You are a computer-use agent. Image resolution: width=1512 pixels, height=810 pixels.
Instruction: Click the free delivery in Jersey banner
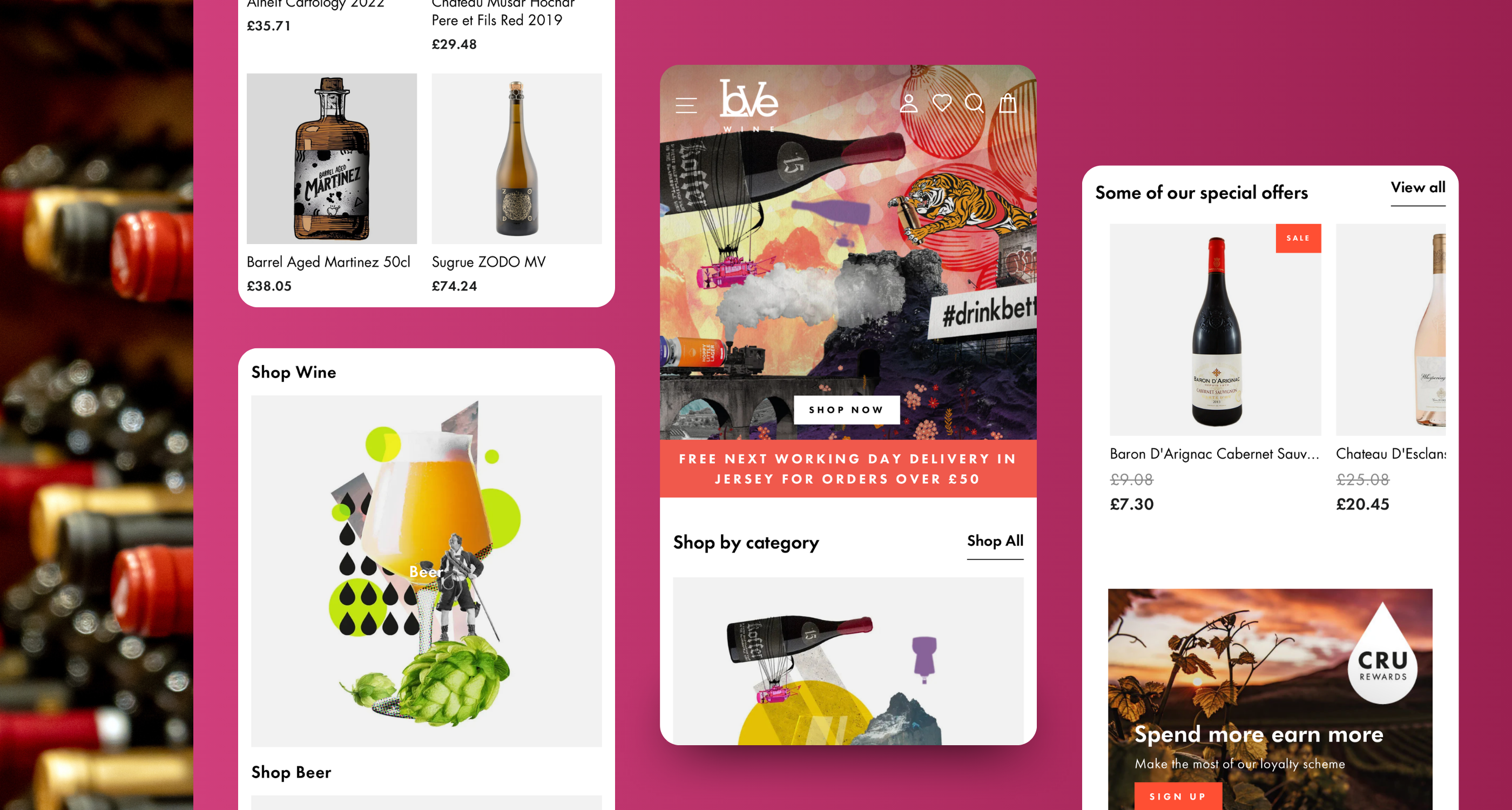click(x=848, y=468)
